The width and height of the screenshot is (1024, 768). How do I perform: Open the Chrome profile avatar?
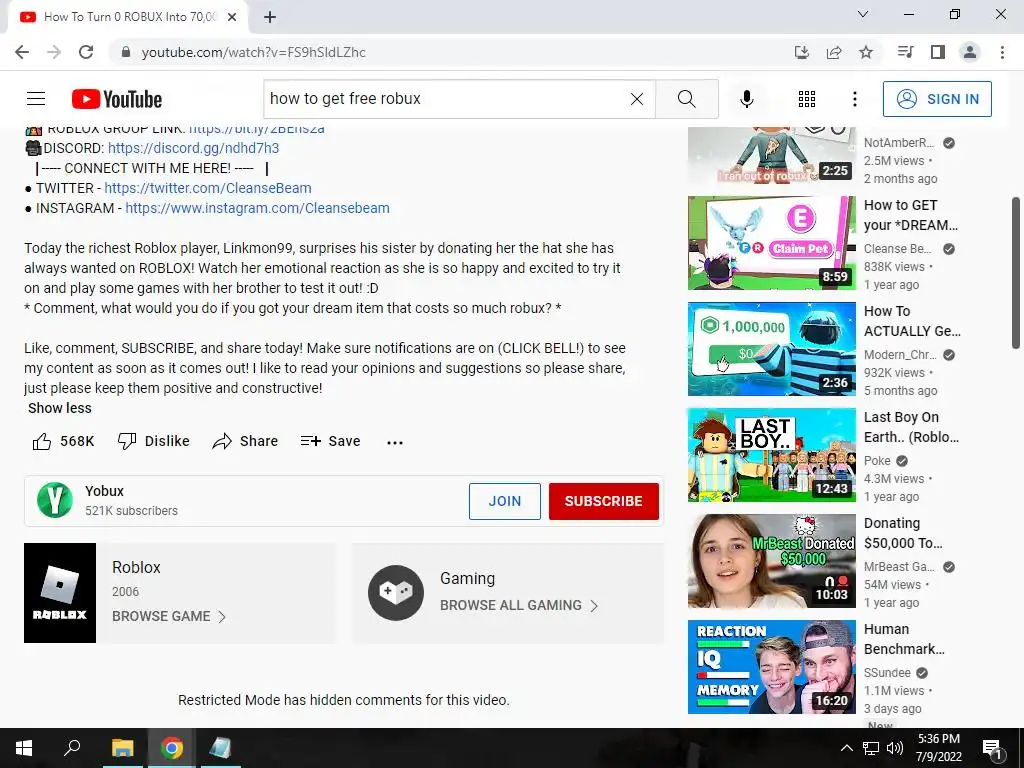970,52
